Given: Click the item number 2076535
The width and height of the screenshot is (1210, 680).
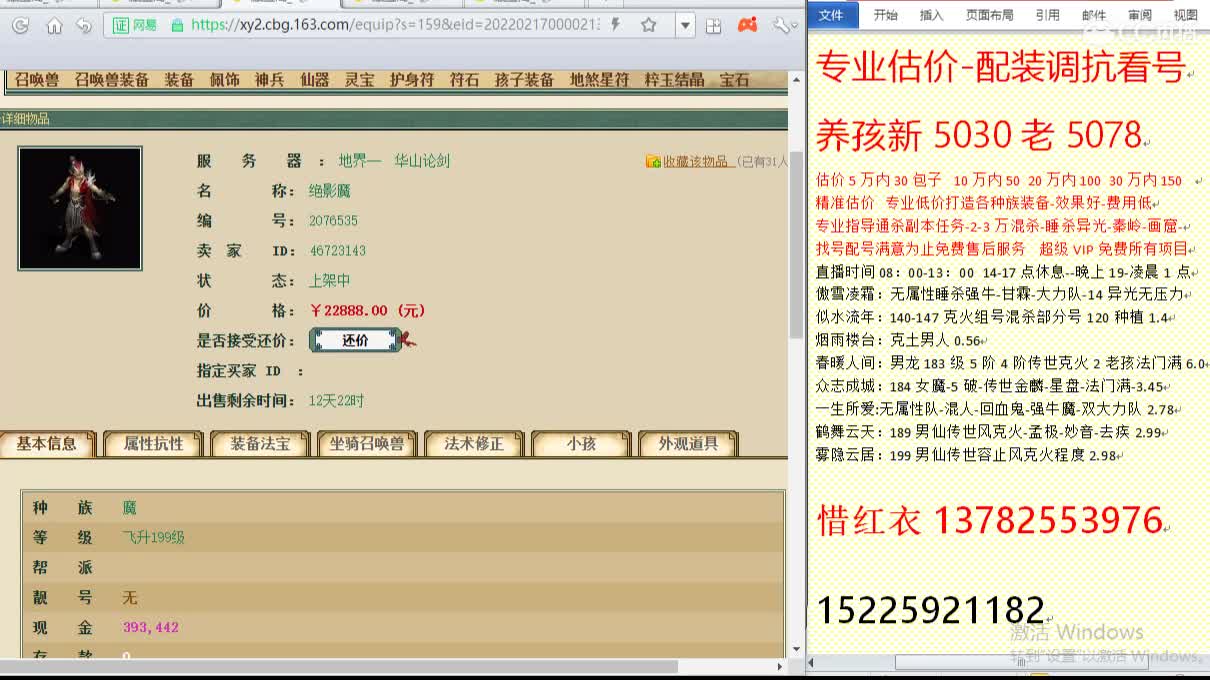Looking at the screenshot, I should (x=333, y=221).
